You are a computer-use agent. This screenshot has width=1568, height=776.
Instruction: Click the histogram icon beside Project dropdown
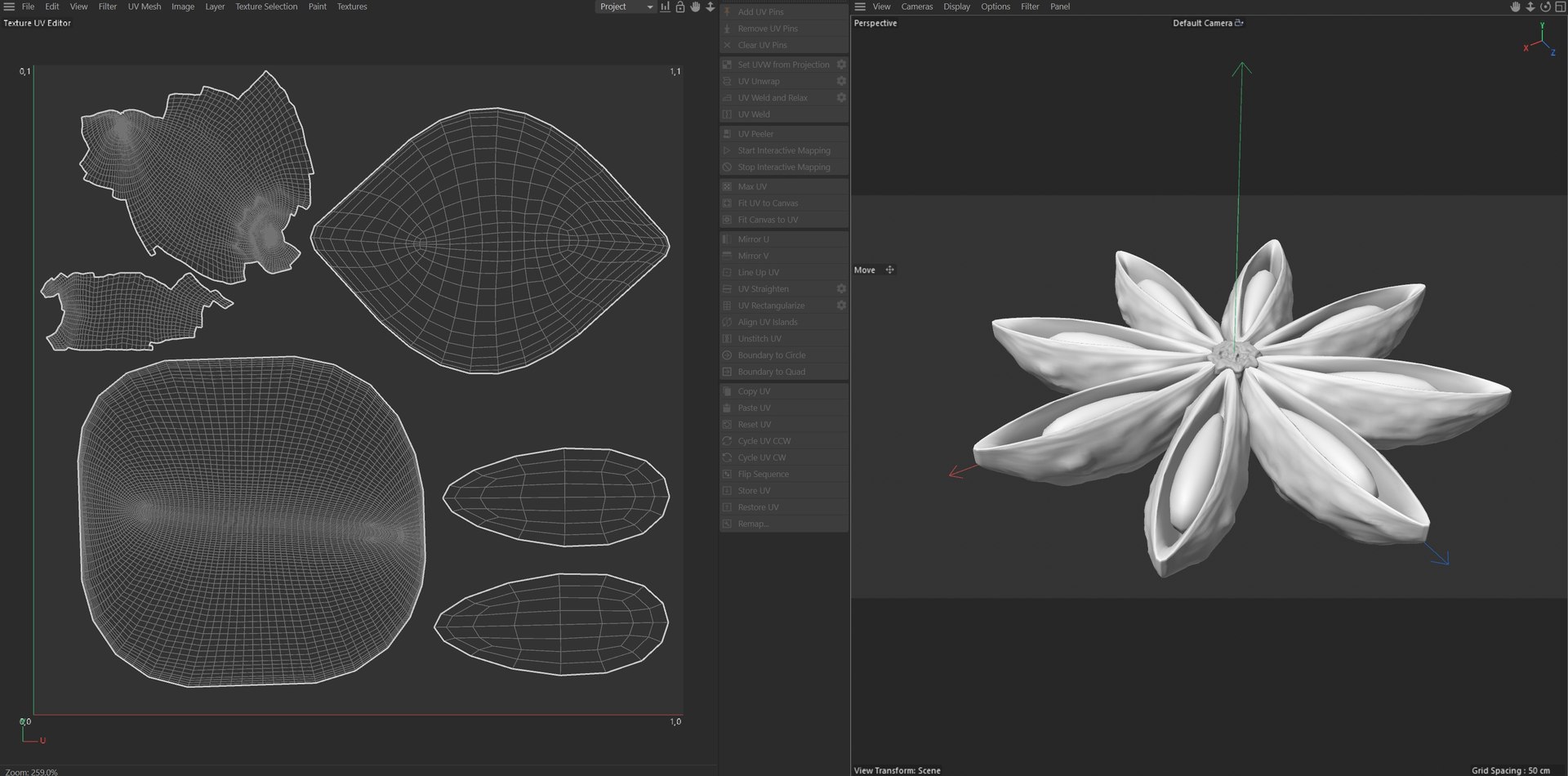[x=665, y=7]
